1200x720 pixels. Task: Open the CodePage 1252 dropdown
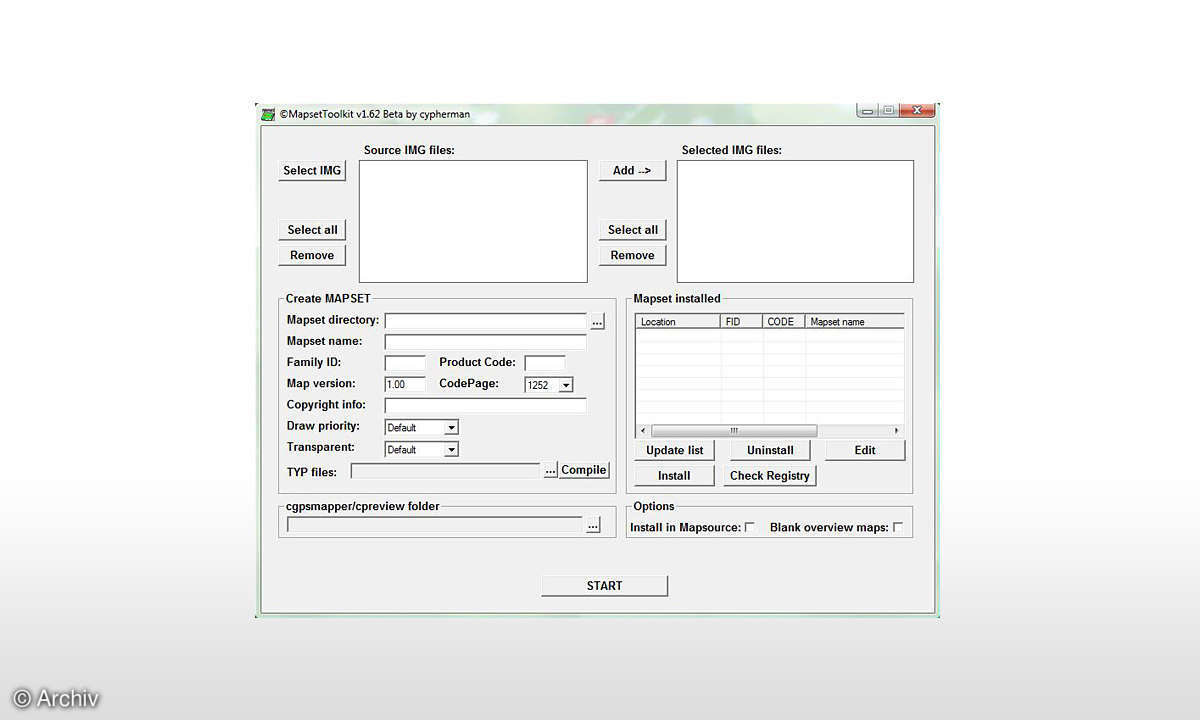[x=566, y=385]
